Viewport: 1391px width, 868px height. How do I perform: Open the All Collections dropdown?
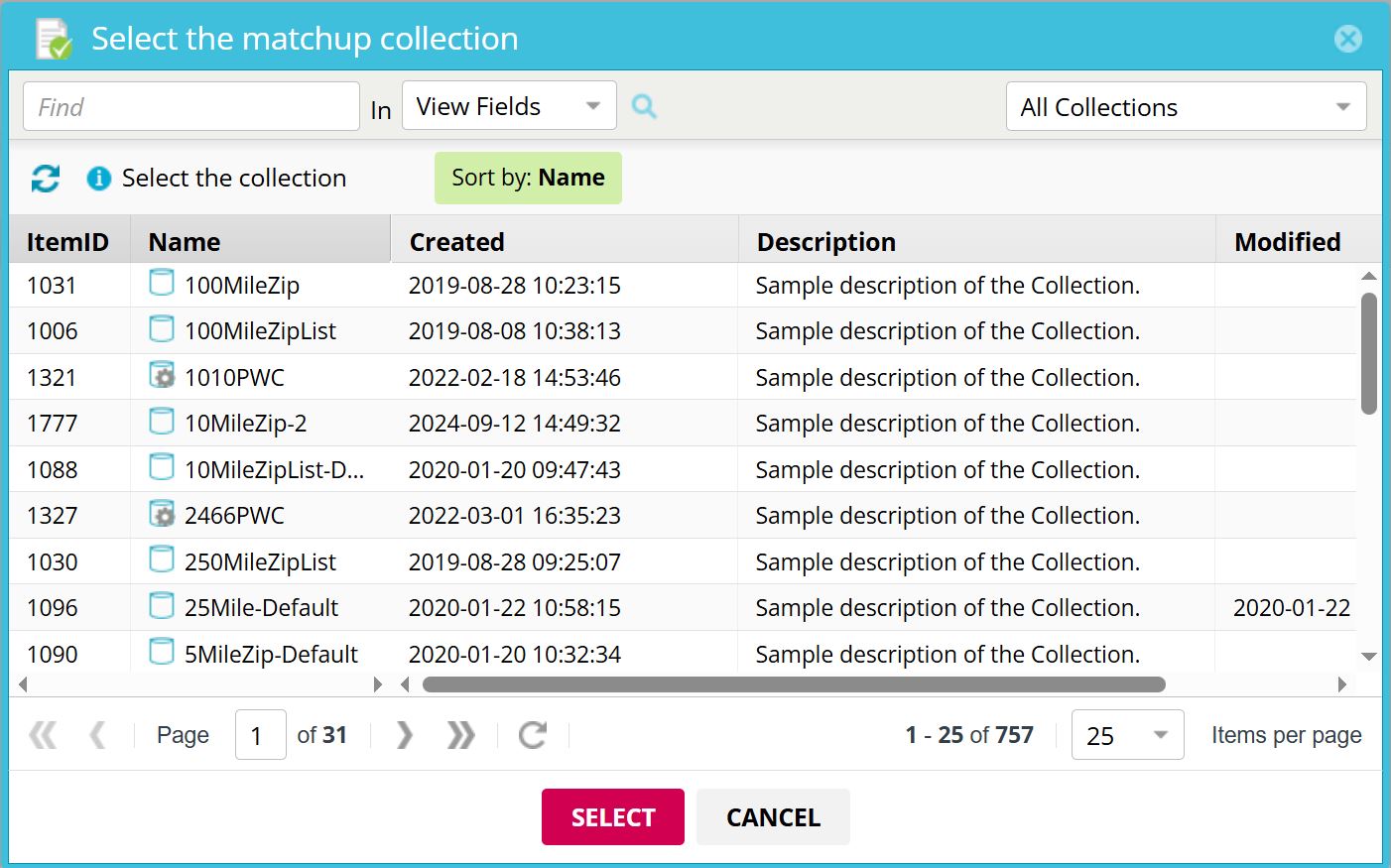click(1186, 106)
